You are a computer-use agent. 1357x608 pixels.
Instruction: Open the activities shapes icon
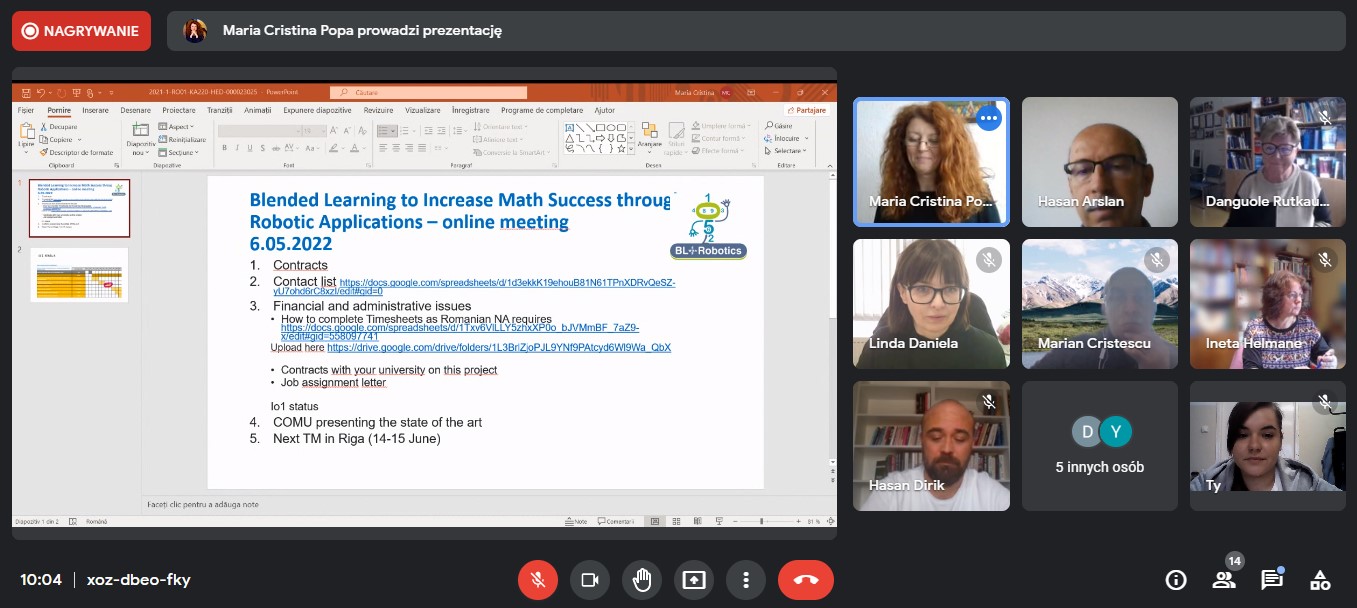click(1320, 580)
